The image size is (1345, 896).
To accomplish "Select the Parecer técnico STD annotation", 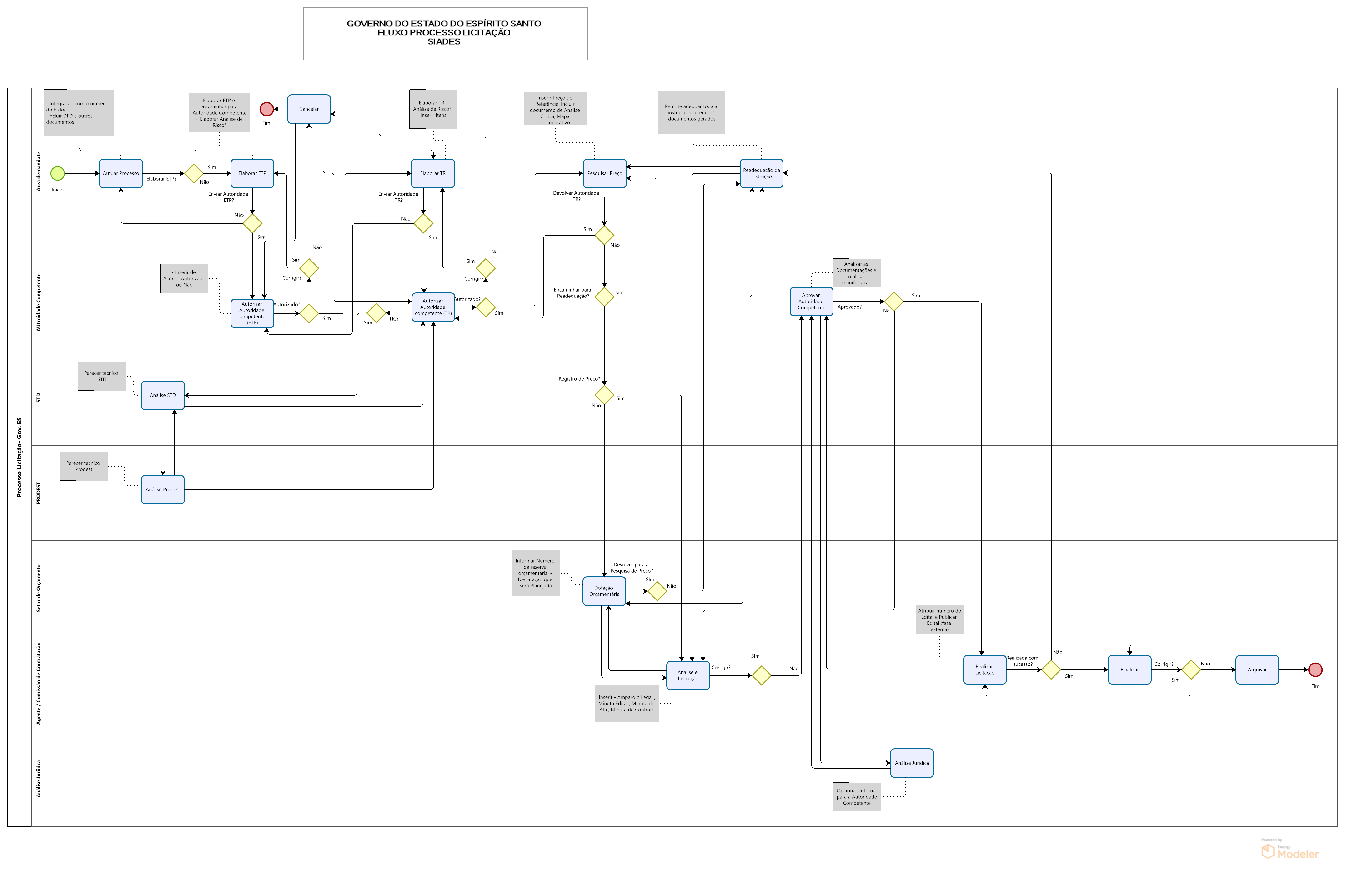I will click(x=102, y=376).
